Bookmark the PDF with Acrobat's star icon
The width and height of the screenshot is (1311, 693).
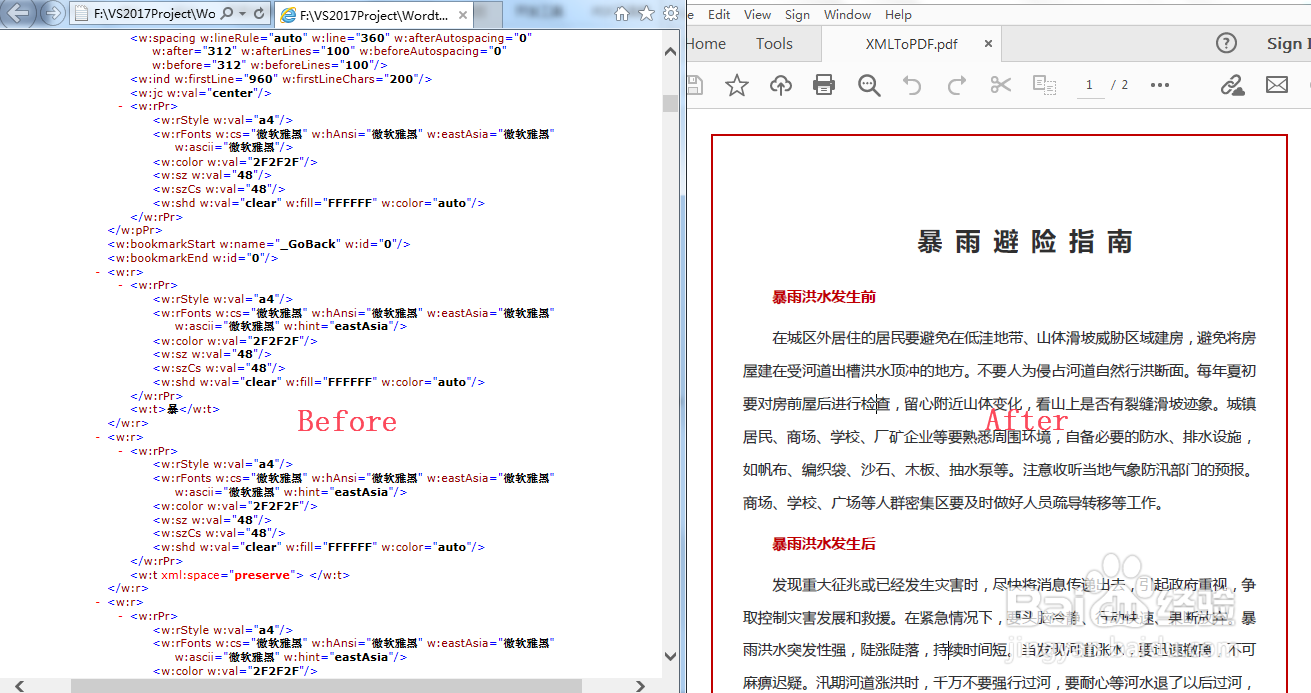tap(737, 85)
